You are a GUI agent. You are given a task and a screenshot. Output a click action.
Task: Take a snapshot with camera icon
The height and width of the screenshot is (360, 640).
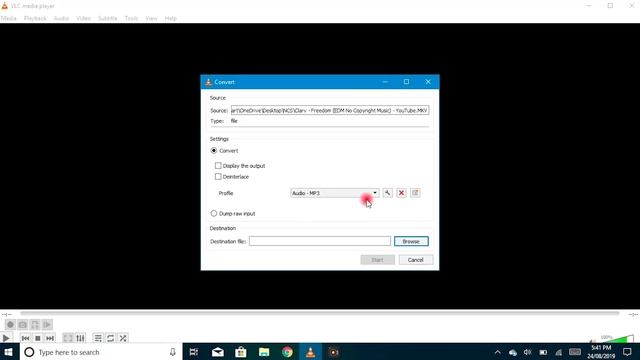(22, 325)
